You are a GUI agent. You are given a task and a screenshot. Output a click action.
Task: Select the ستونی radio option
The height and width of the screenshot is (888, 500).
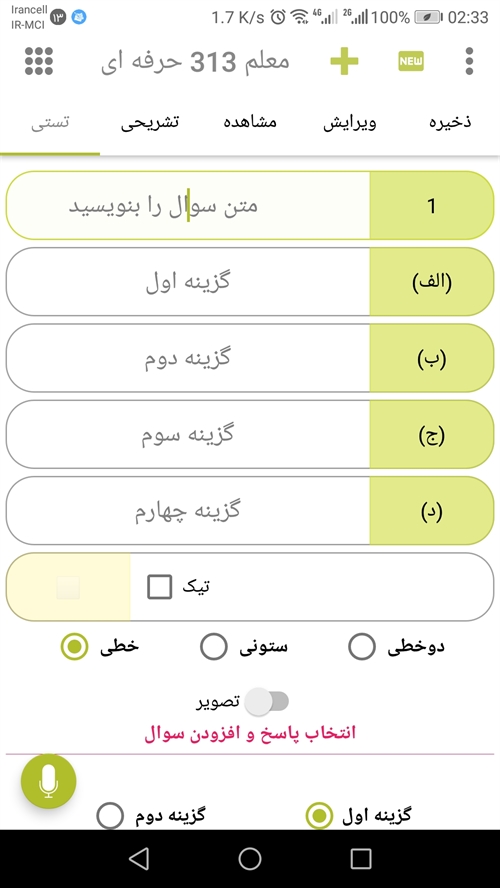pos(214,647)
